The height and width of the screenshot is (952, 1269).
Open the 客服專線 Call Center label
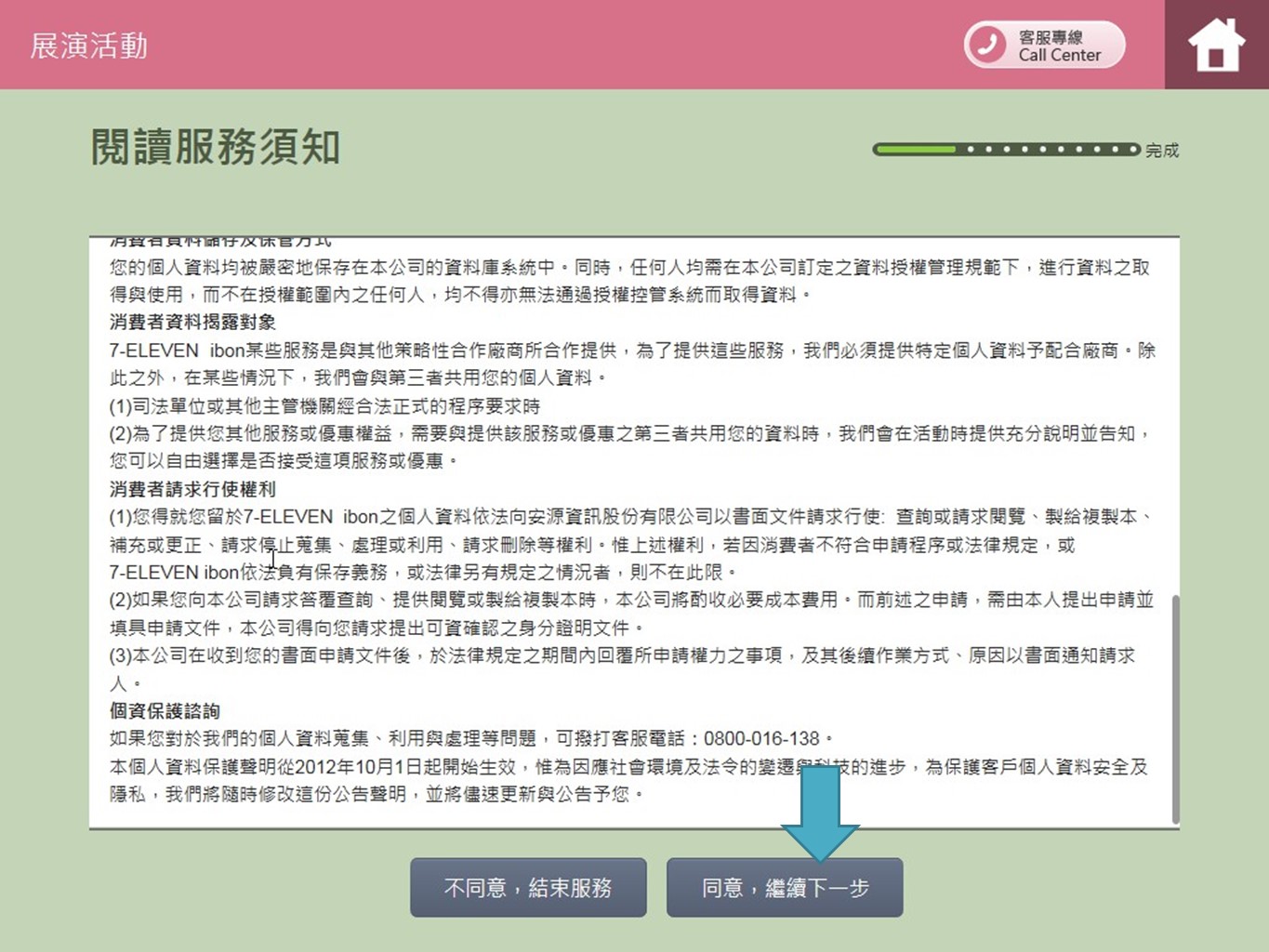[x=1059, y=46]
